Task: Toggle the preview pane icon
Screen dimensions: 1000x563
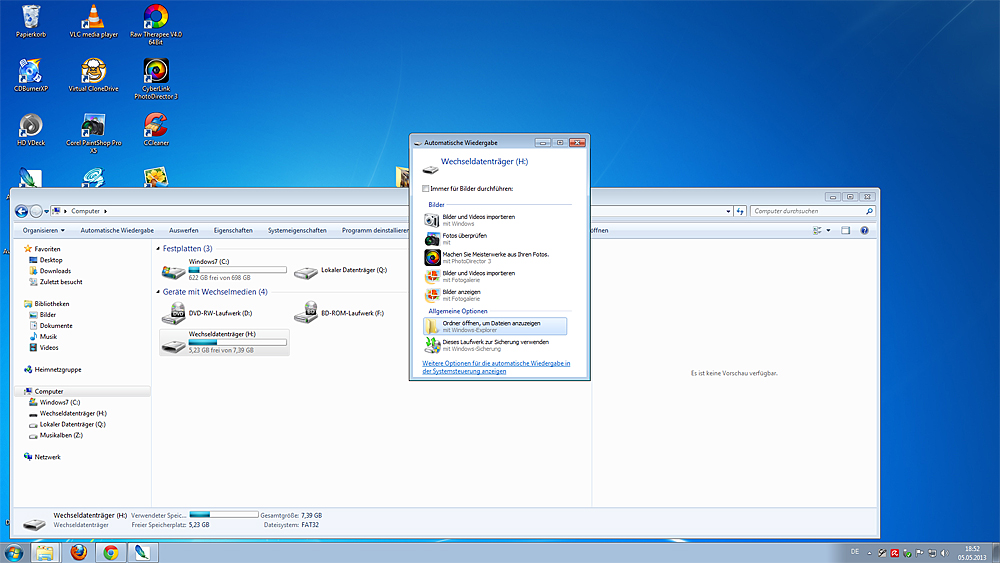Action: pos(846,230)
